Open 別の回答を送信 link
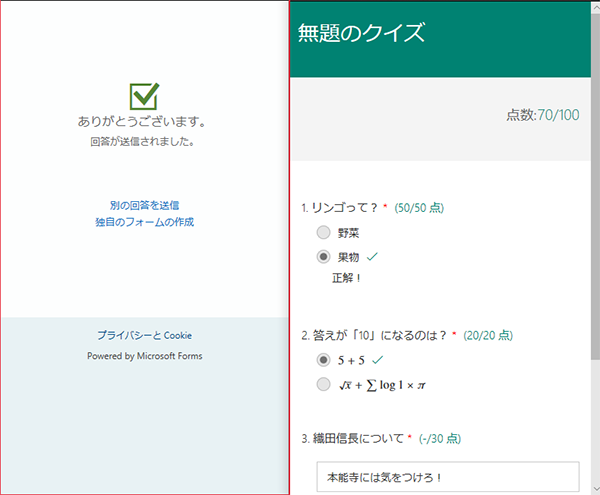 click(144, 205)
